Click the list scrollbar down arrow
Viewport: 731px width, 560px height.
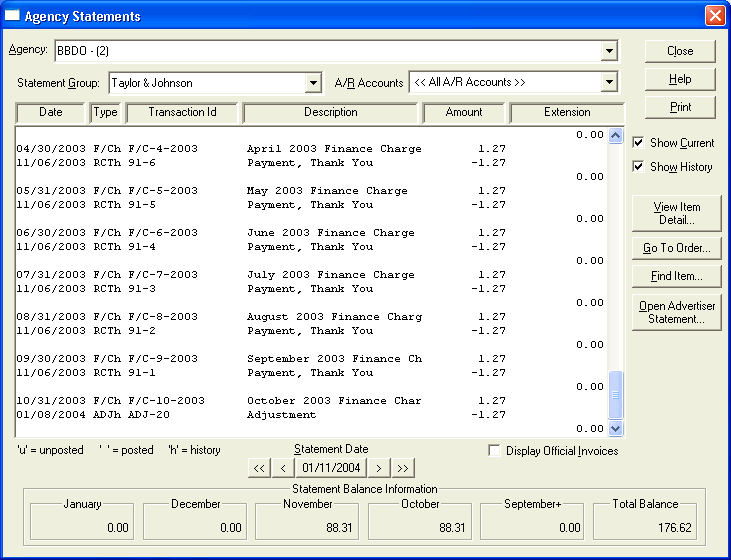[615, 428]
